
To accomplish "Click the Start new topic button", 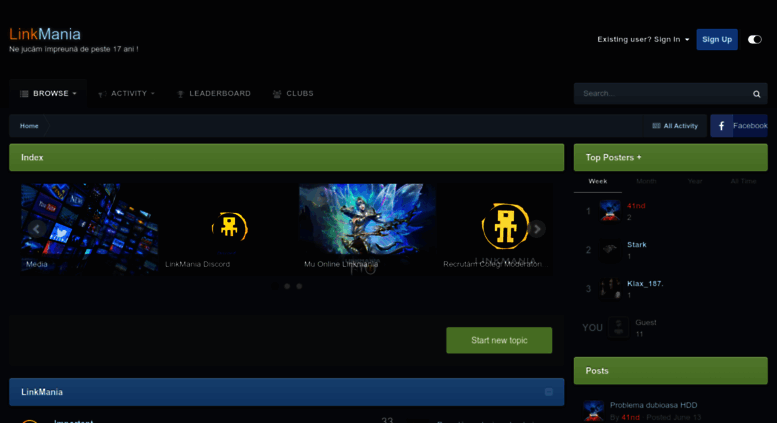I will [499, 340].
